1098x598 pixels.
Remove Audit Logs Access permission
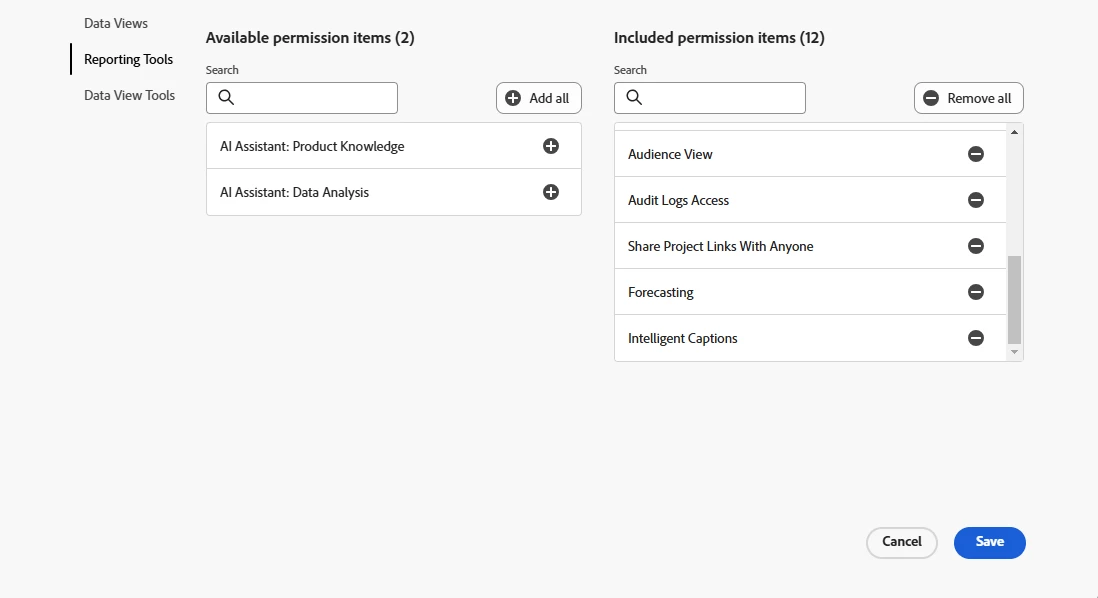976,200
